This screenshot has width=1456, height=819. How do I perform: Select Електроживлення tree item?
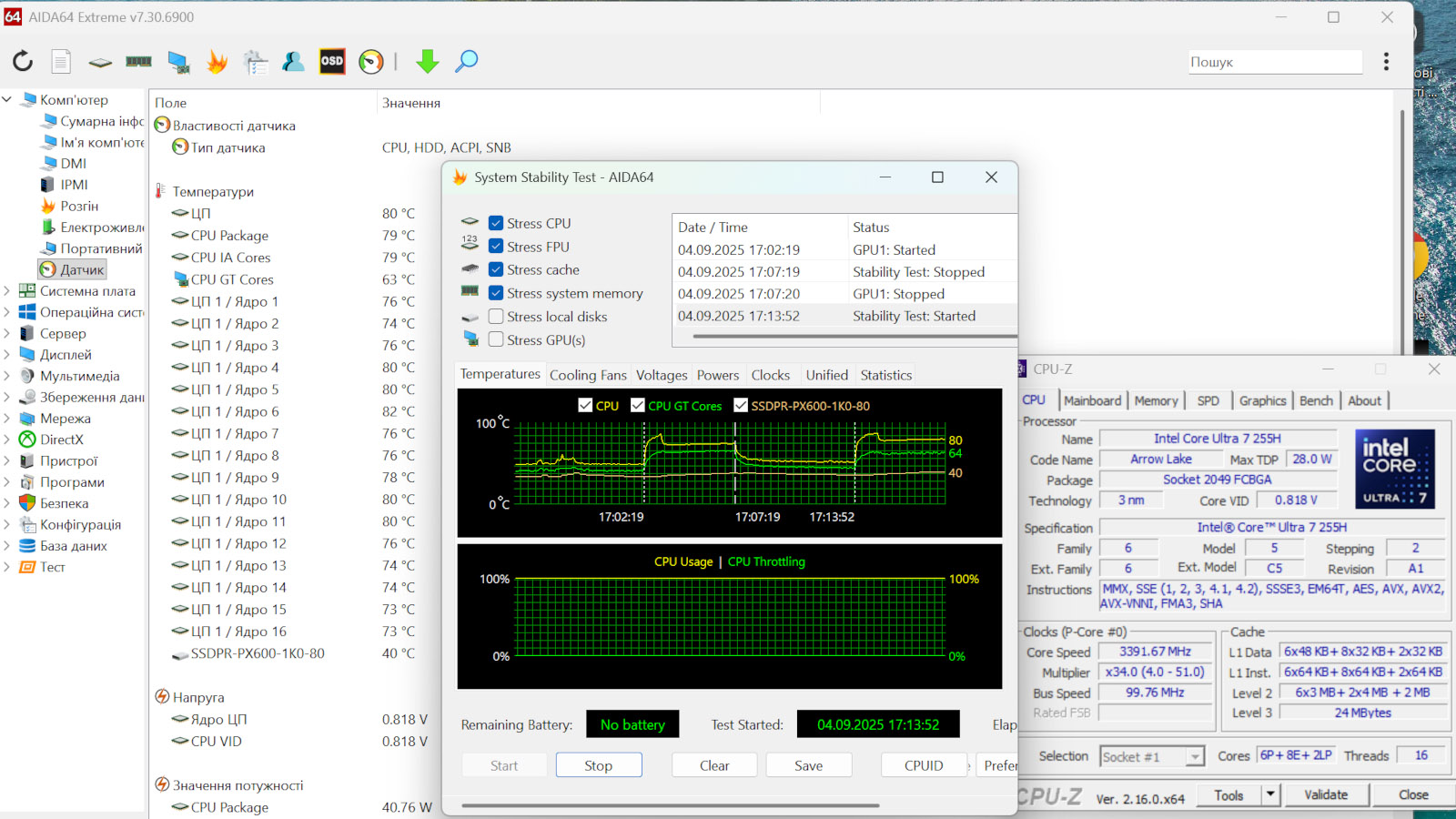(102, 227)
